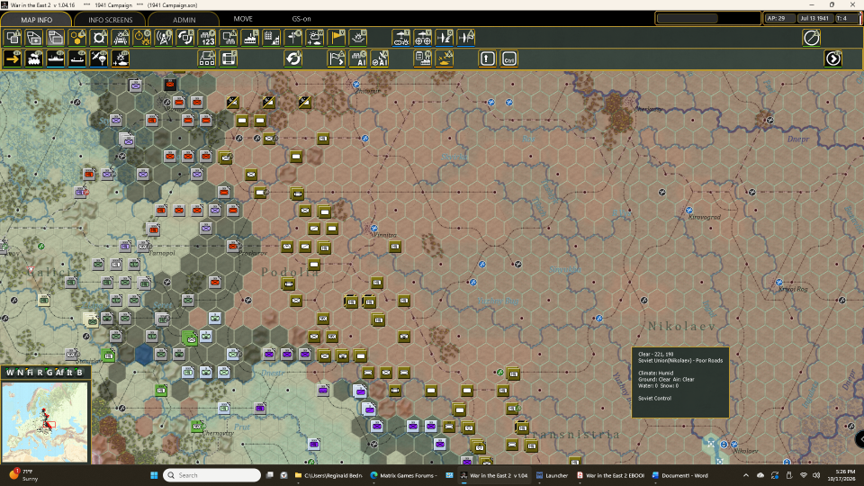
Task: Open the ADMIN tab
Action: 184,19
